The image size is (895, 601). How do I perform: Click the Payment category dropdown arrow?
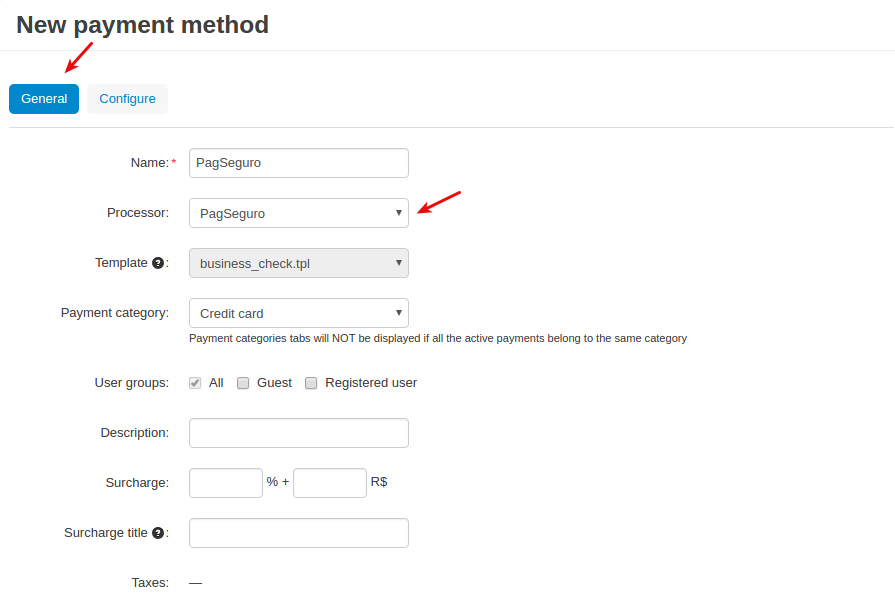coord(398,313)
